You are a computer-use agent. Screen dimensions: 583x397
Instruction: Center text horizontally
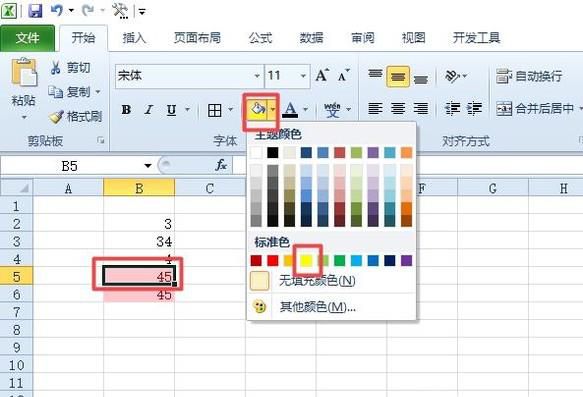pos(398,109)
